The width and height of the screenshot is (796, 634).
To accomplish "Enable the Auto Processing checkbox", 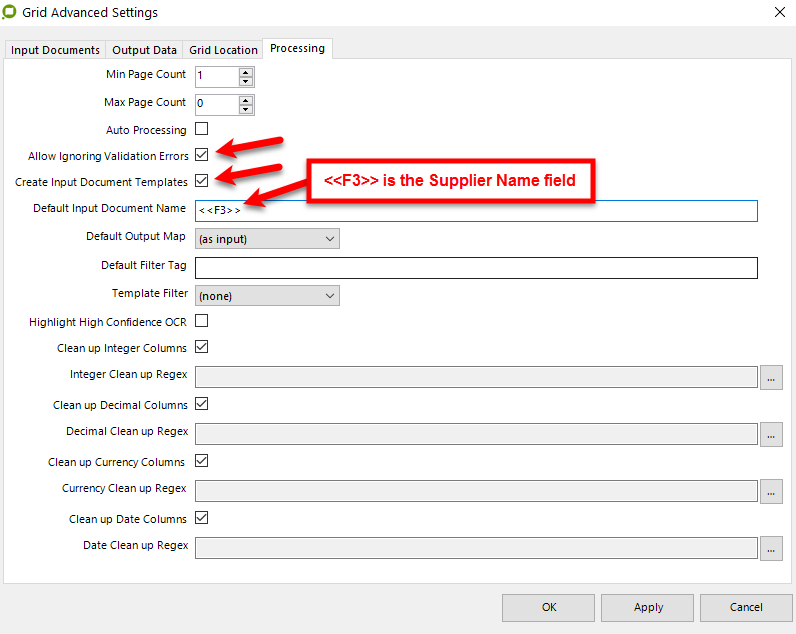I will [202, 129].
